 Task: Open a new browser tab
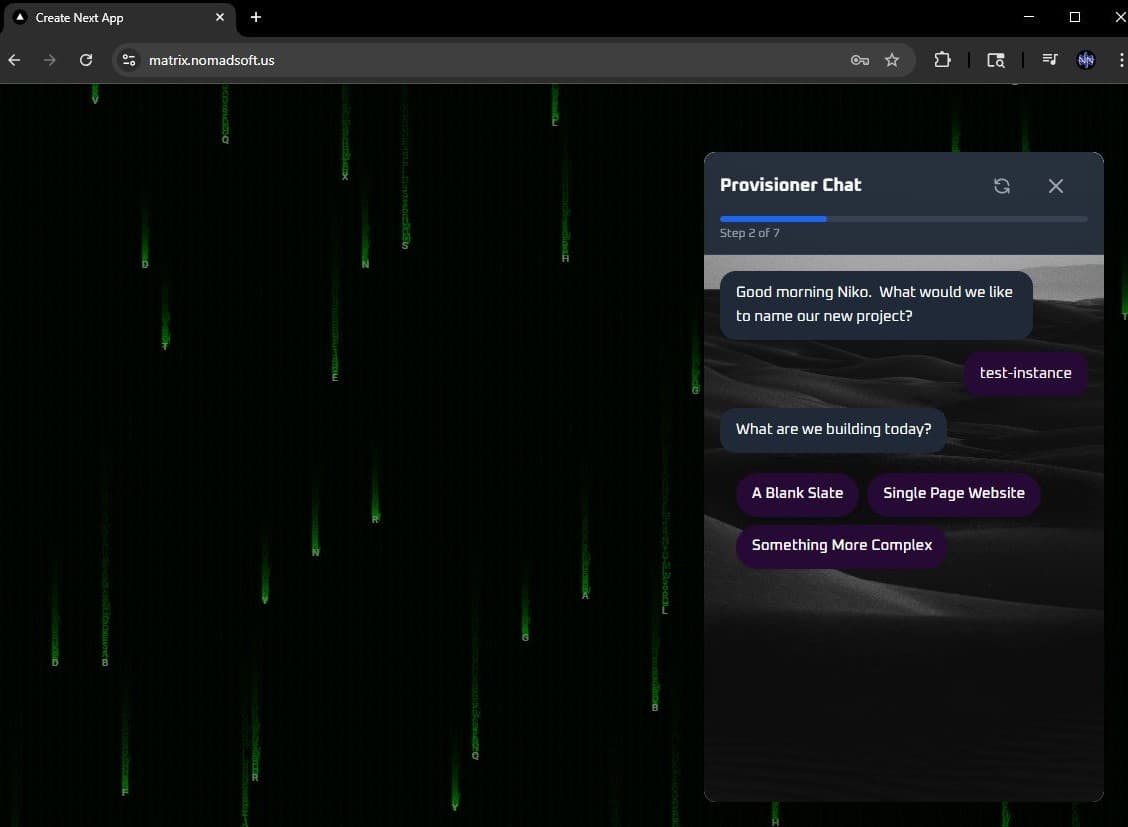[256, 18]
